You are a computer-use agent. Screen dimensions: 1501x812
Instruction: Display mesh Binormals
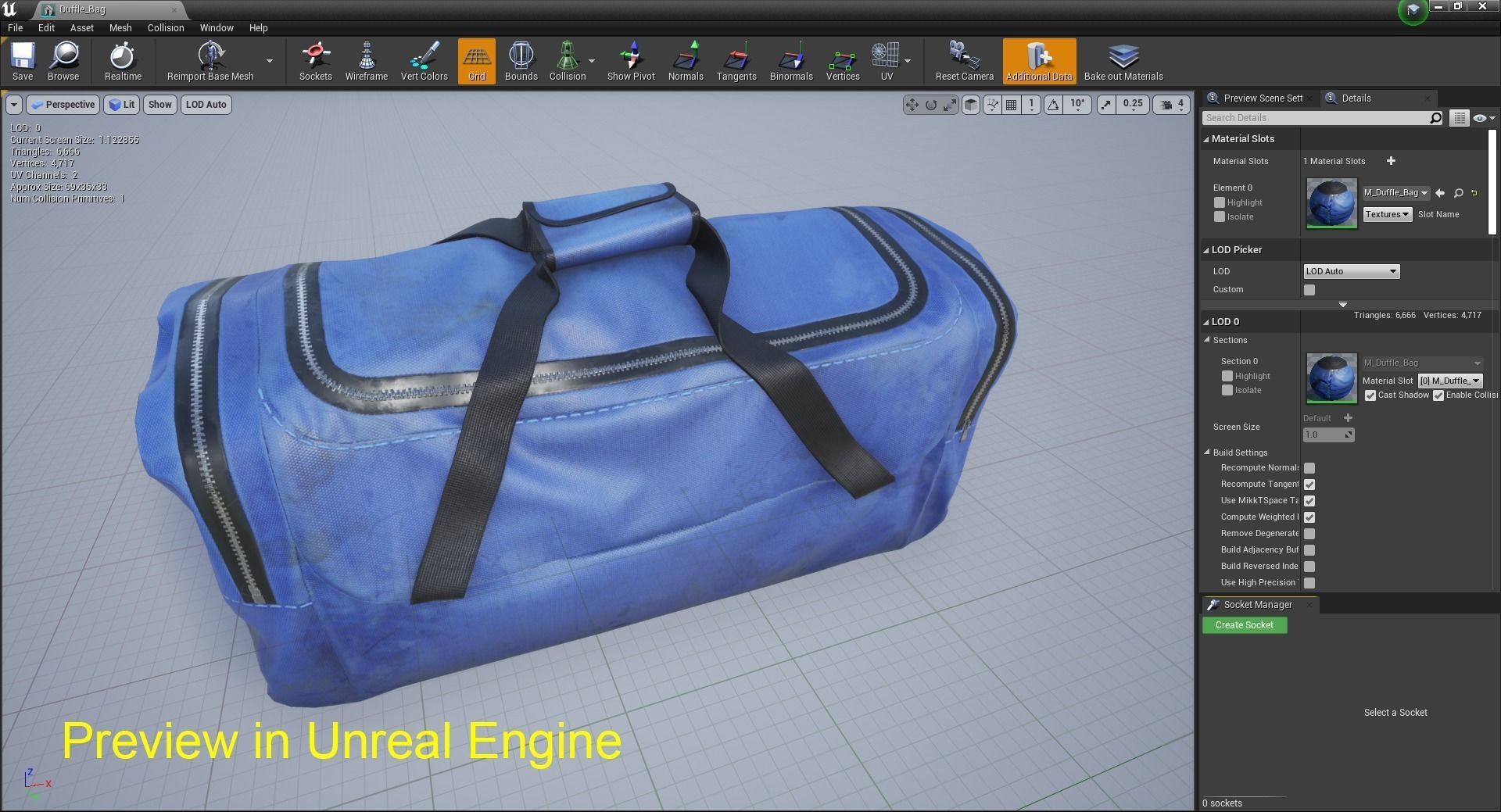pyautogui.click(x=791, y=61)
